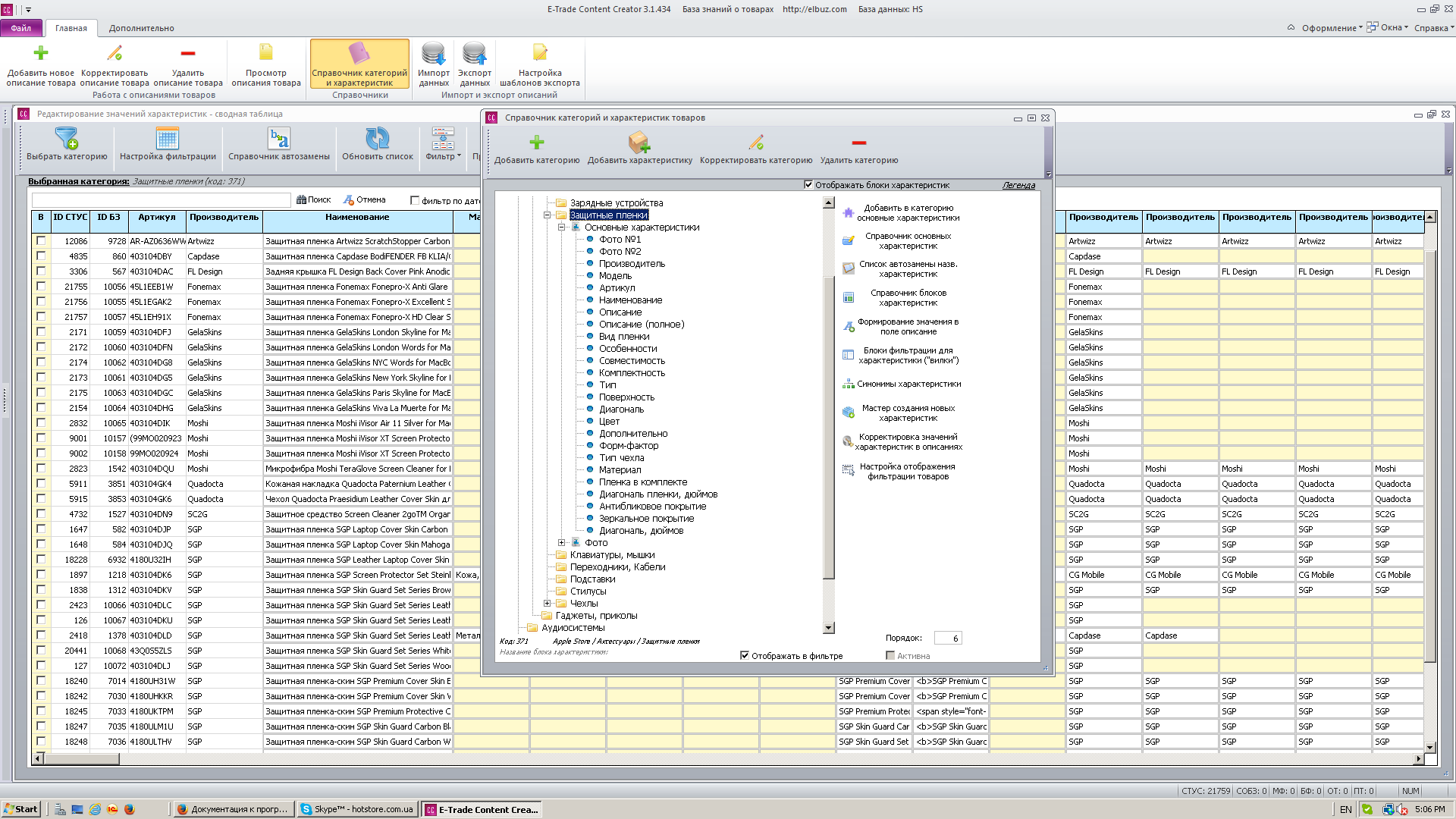This screenshot has width=1456, height=819.
Task: Switch to Skype taskbar window
Action: pos(358,809)
